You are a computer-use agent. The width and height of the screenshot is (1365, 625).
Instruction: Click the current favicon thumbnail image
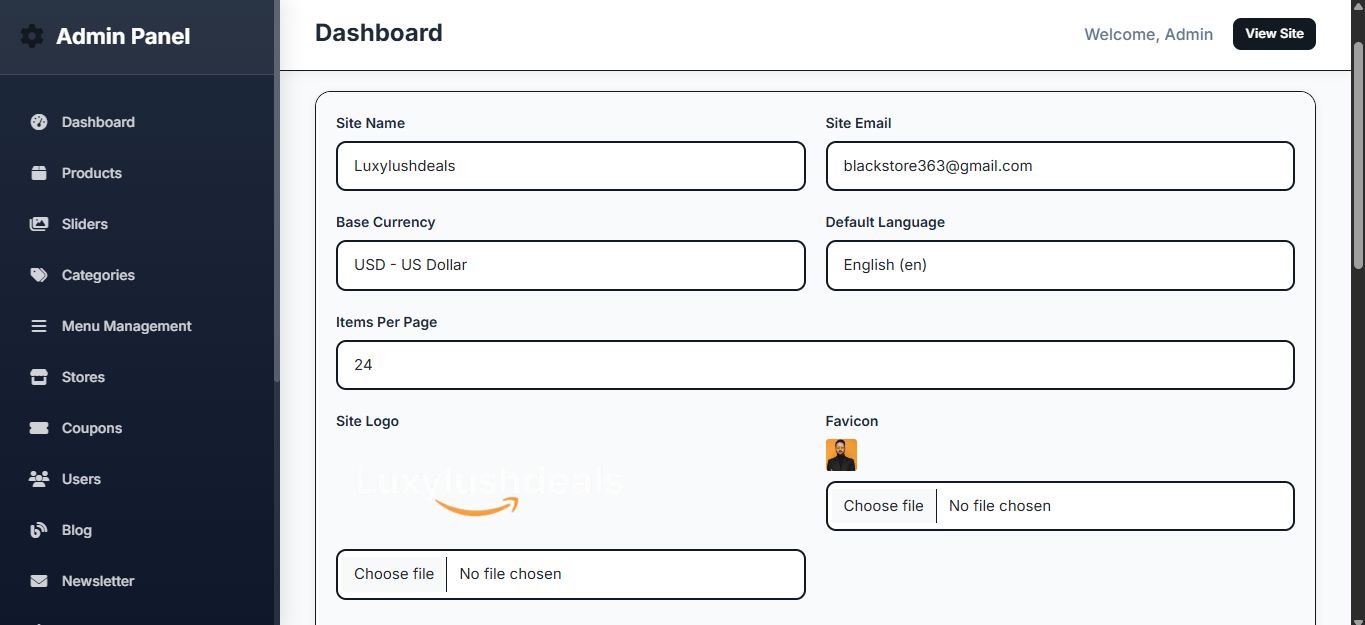click(841, 455)
